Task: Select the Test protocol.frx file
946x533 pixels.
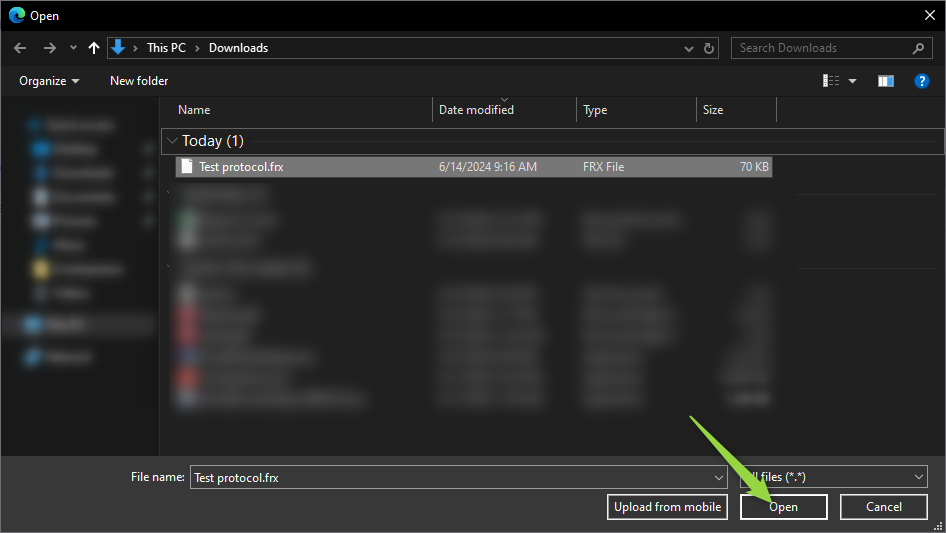Action: pos(241,167)
